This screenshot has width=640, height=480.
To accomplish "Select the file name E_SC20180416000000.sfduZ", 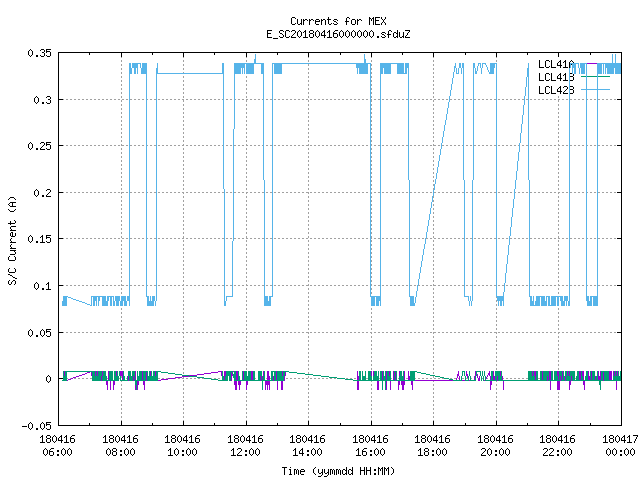I will coord(338,34).
